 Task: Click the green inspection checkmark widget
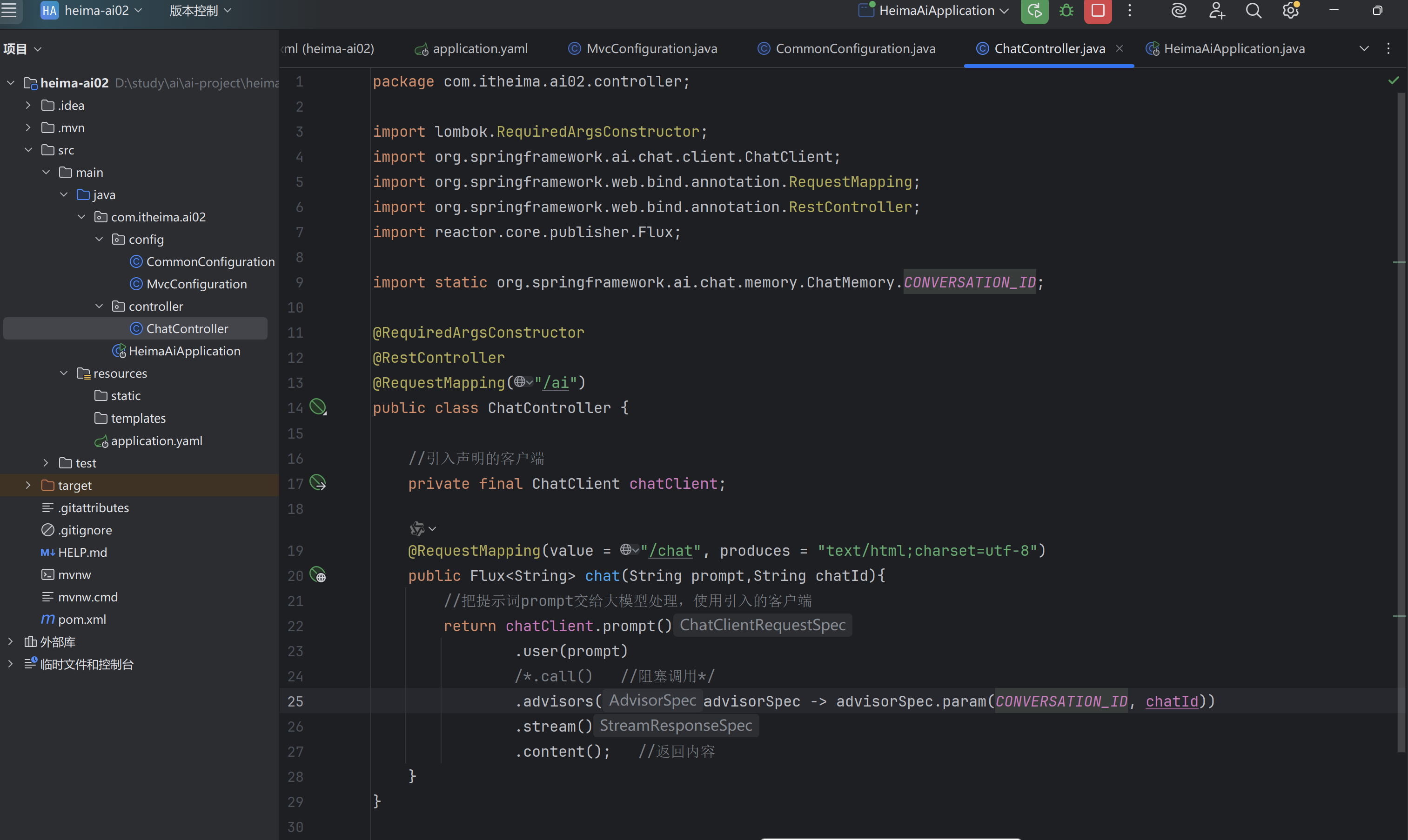point(1393,81)
